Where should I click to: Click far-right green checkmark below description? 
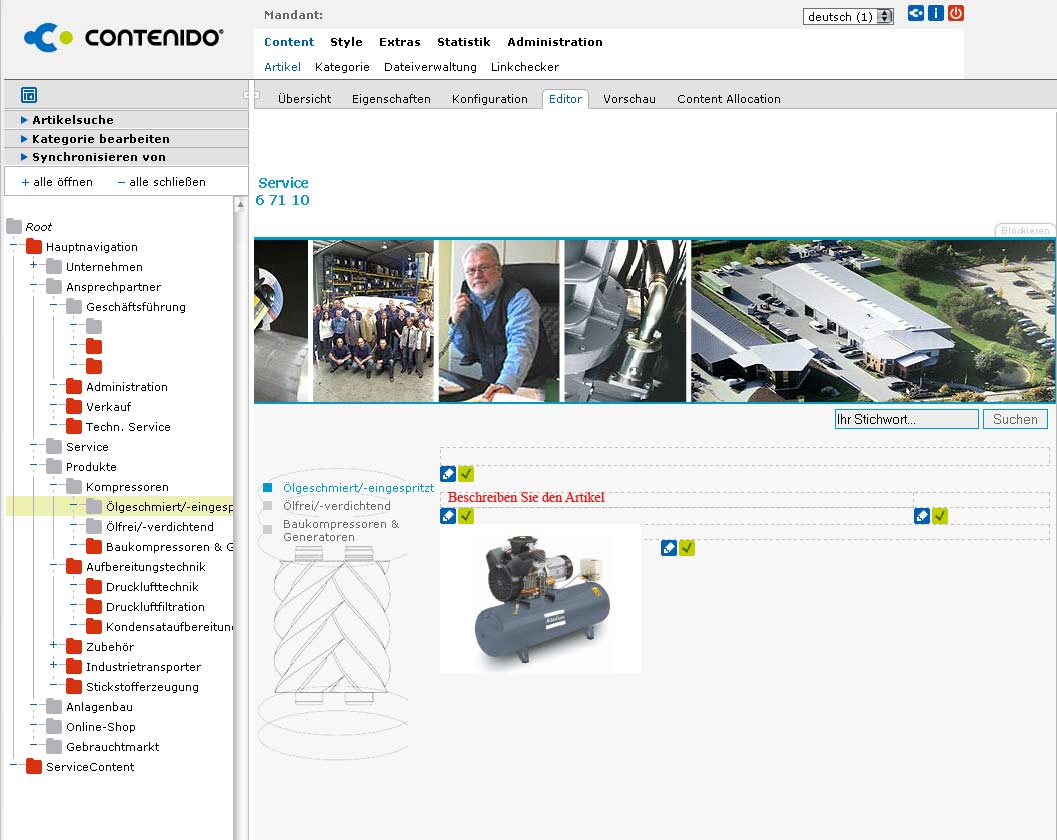[940, 516]
